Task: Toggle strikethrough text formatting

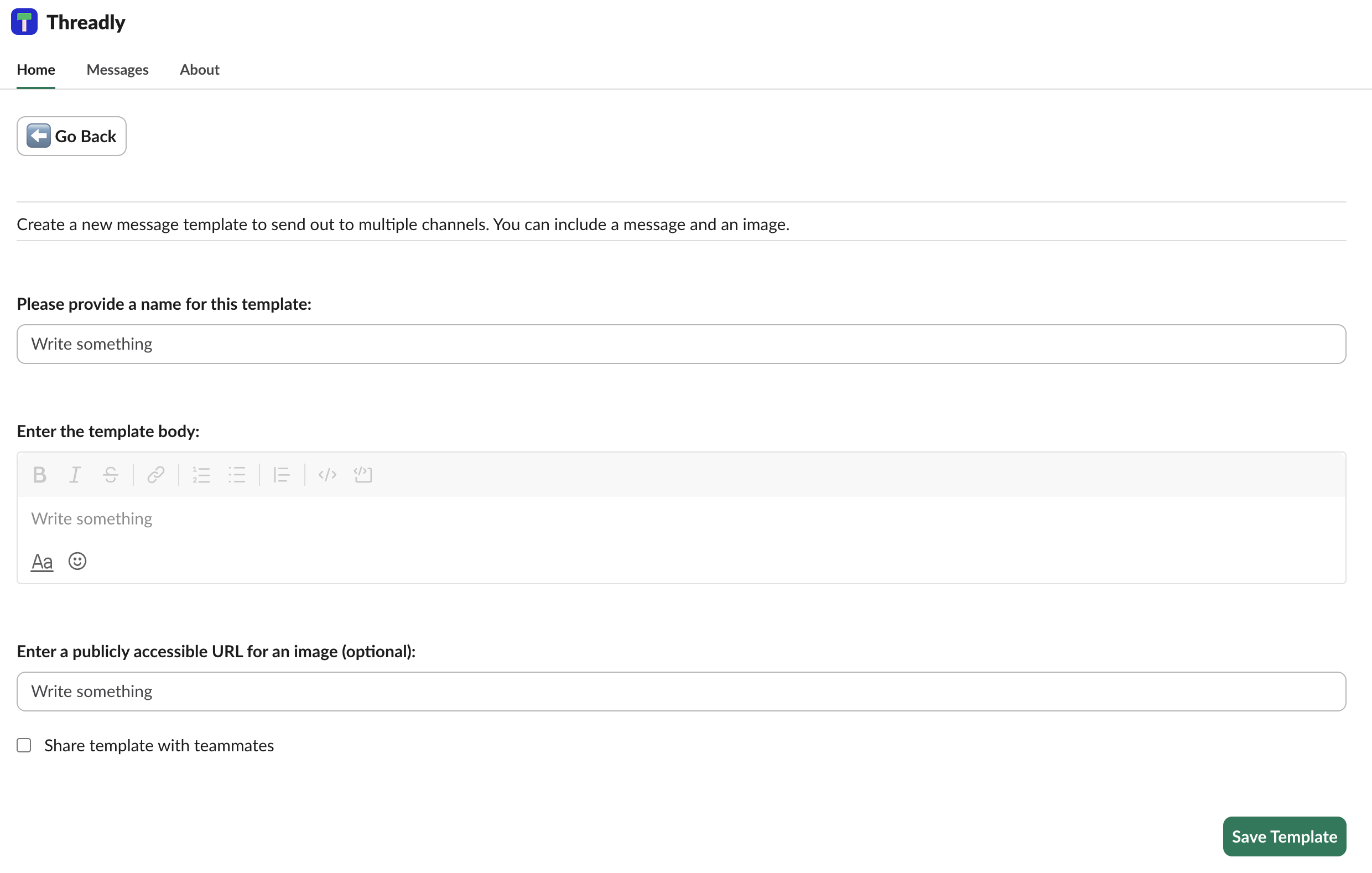Action: pyautogui.click(x=111, y=475)
